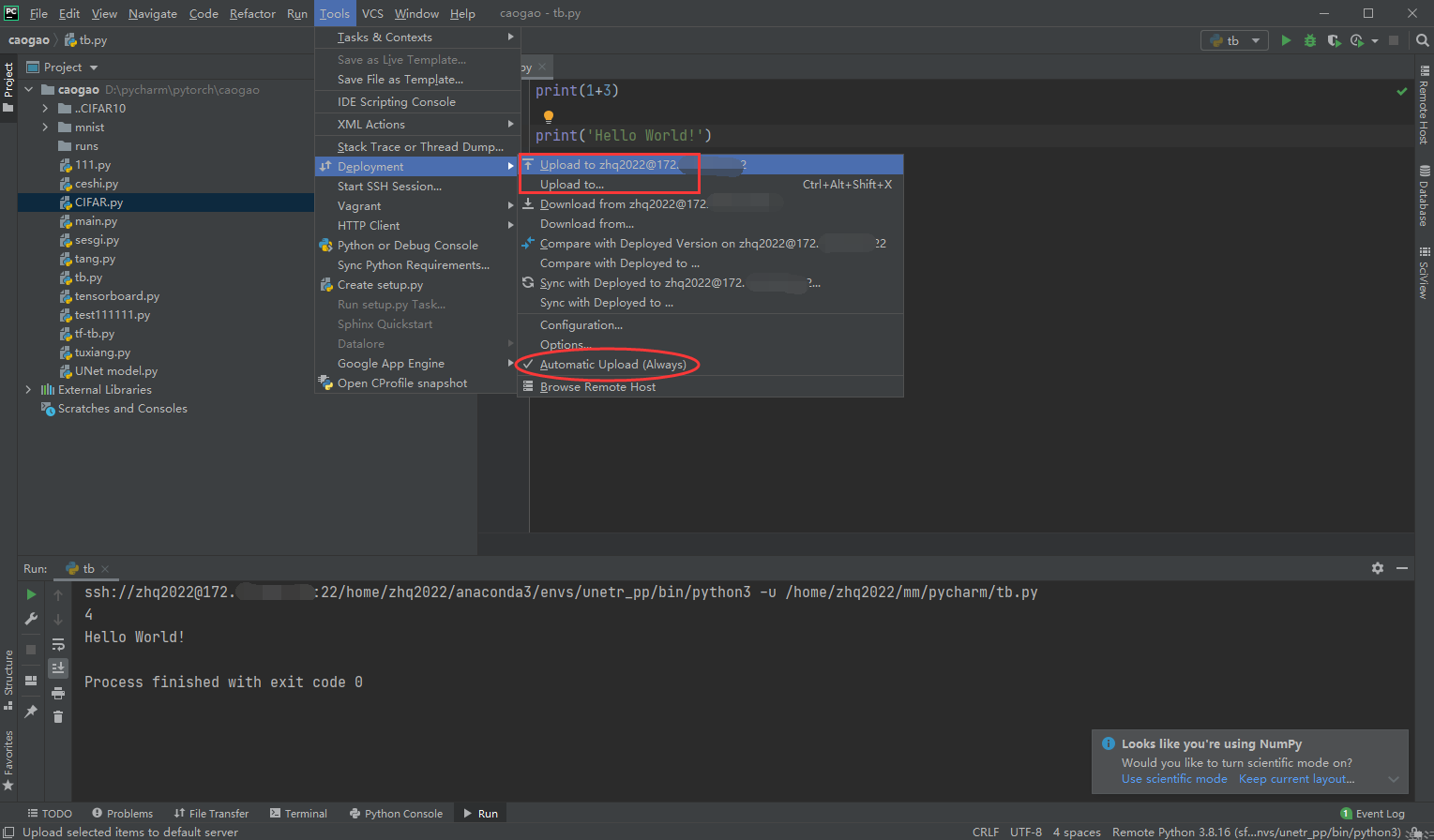Image resolution: width=1434 pixels, height=840 pixels.
Task: Clear Run console with trash icon
Action: pos(58,717)
